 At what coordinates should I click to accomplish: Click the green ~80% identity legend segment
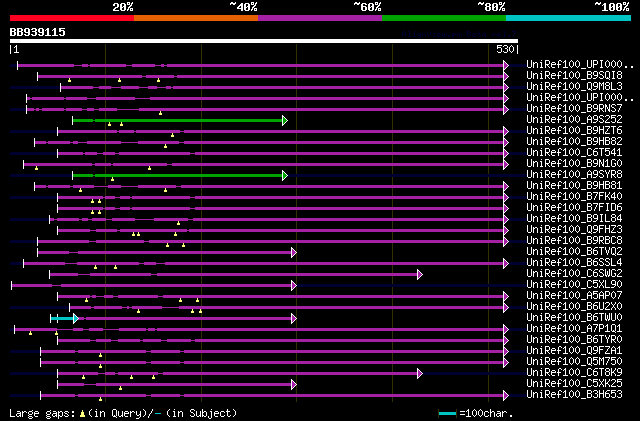point(444,18)
